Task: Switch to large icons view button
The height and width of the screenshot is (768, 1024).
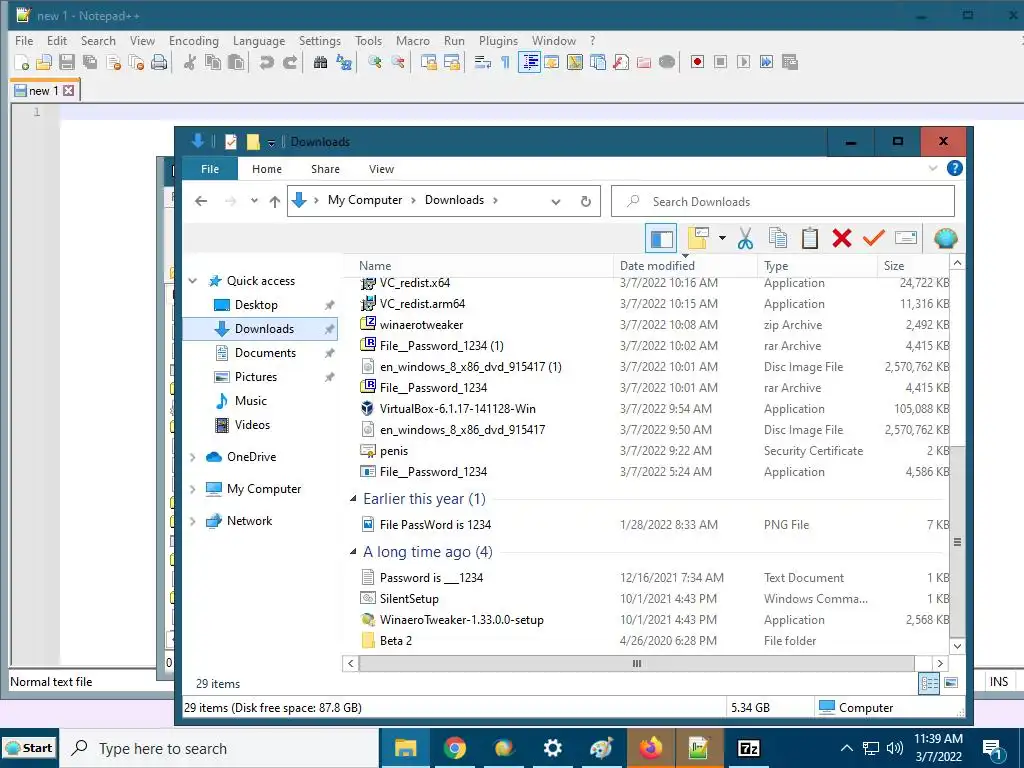Action: [952, 683]
